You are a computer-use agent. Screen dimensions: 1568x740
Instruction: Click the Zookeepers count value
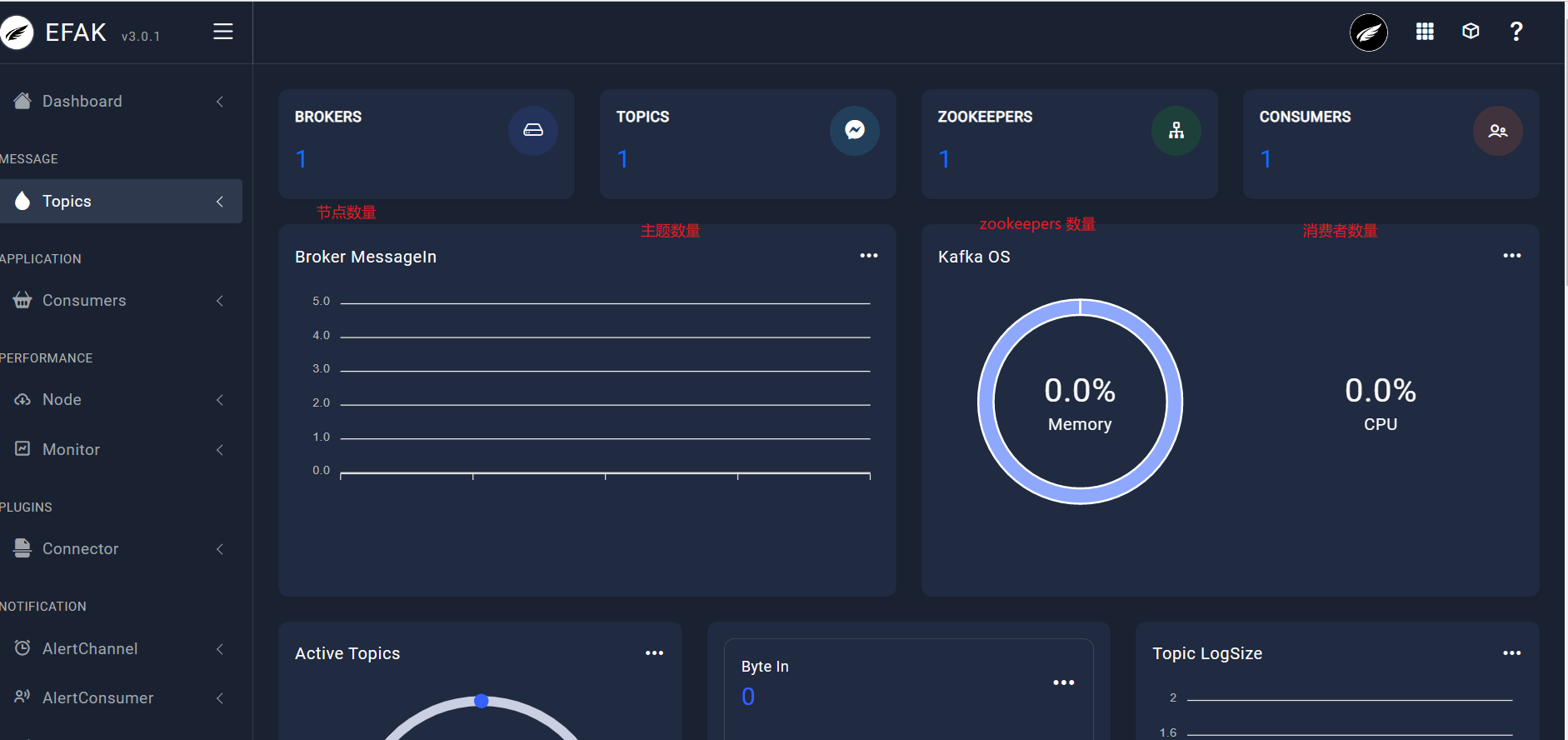click(x=945, y=159)
